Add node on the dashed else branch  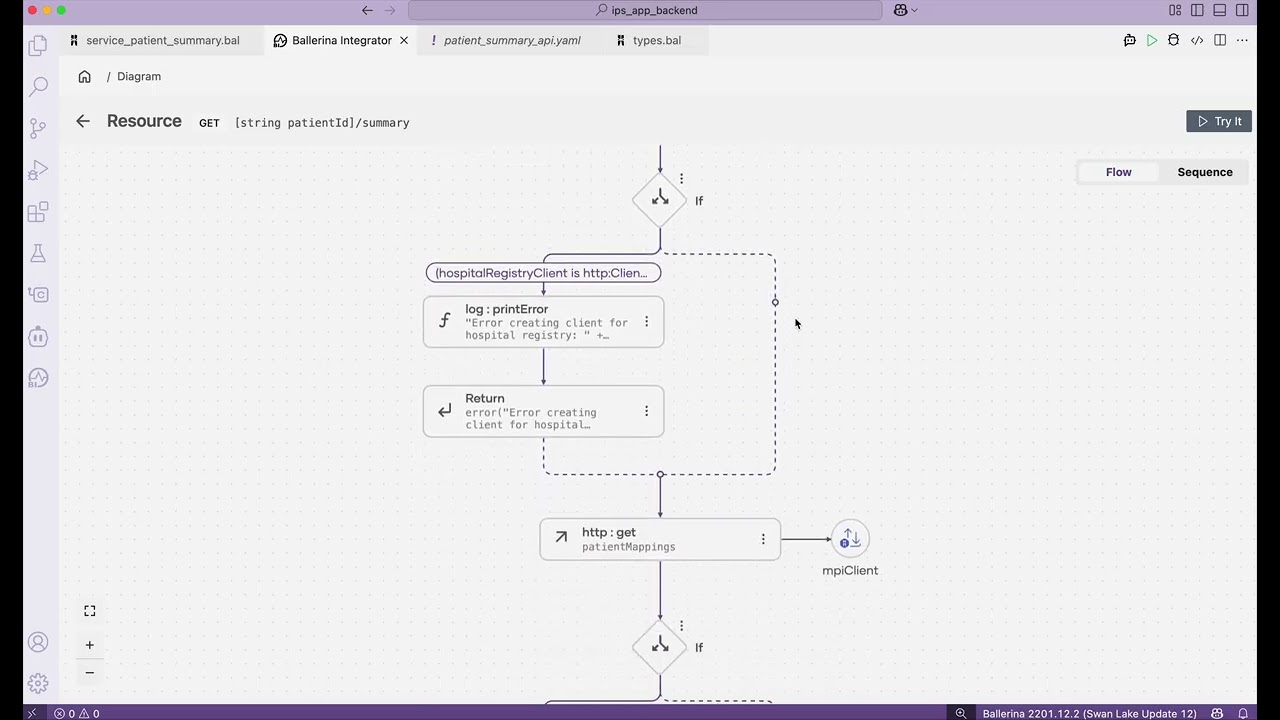775,301
